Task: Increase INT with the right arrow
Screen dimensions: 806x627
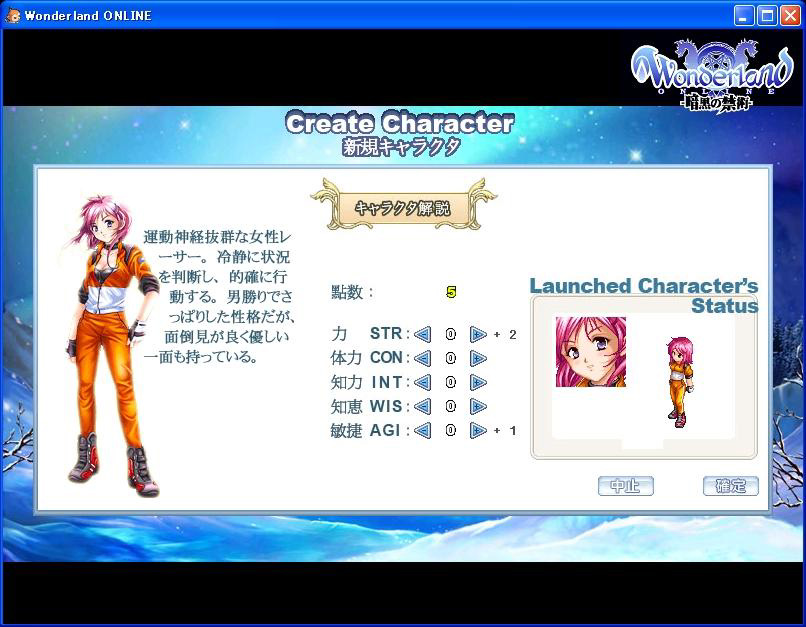Action: (478, 382)
